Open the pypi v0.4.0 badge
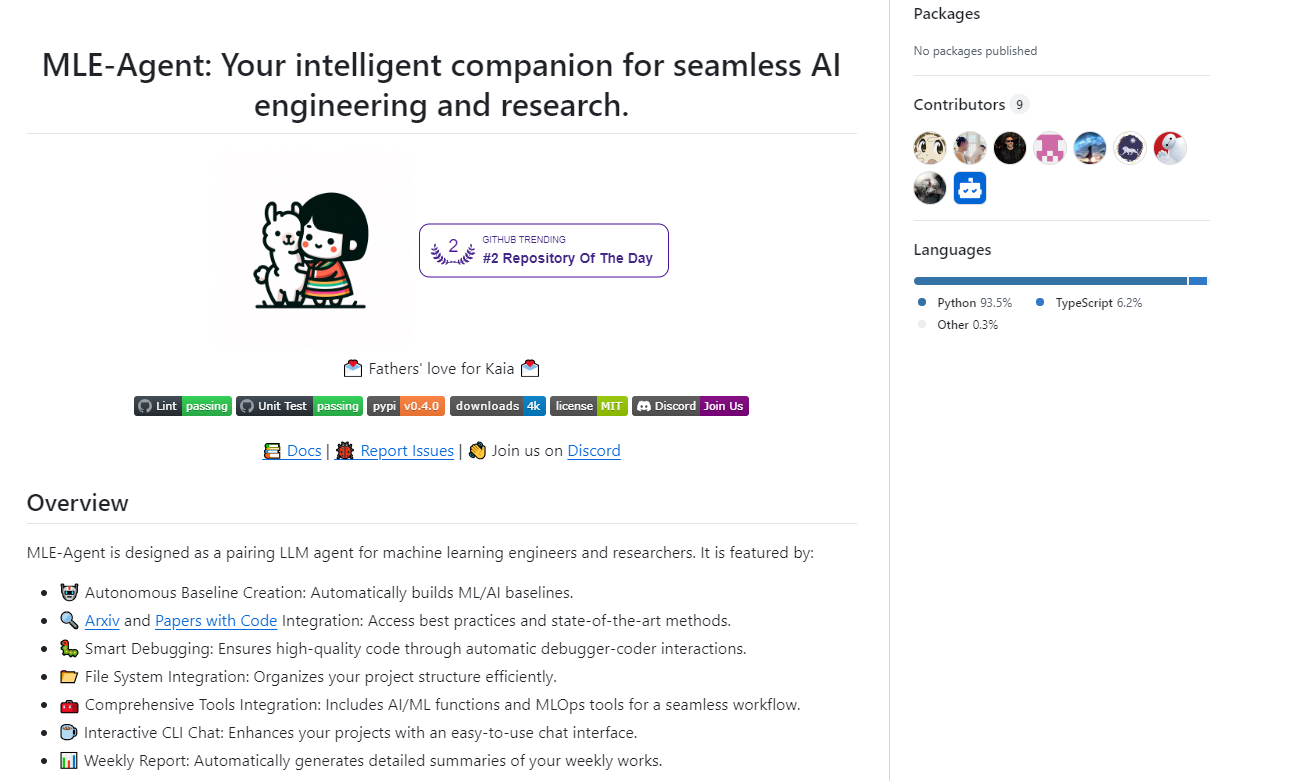This screenshot has height=781, width=1311. (x=406, y=406)
